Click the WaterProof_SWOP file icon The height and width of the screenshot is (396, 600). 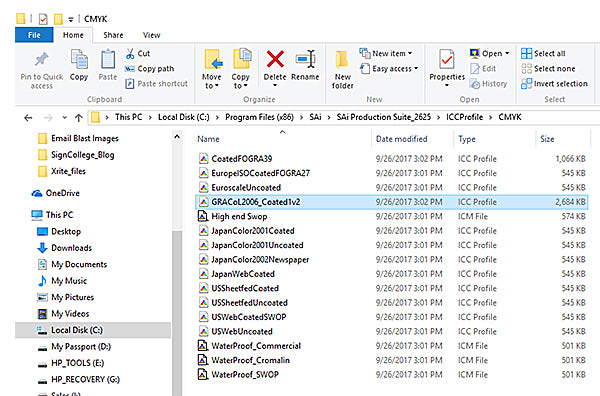tap(203, 375)
